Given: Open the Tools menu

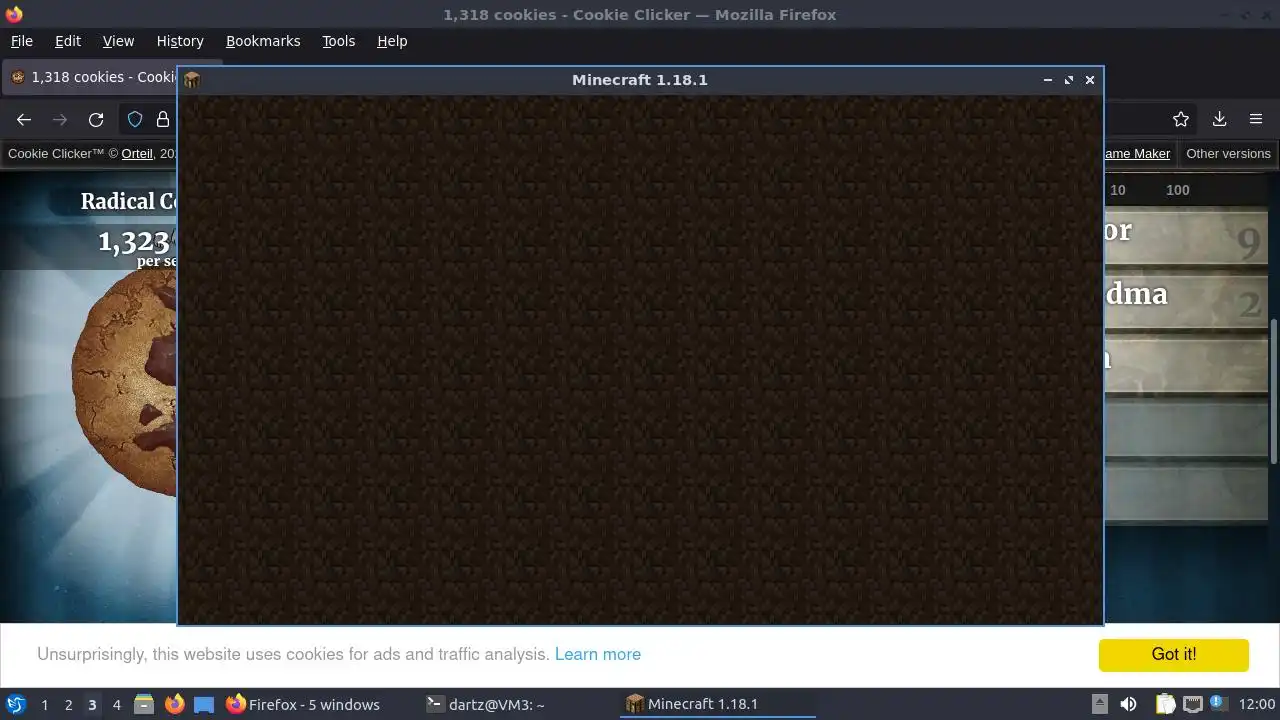Looking at the screenshot, I should click(x=338, y=41).
